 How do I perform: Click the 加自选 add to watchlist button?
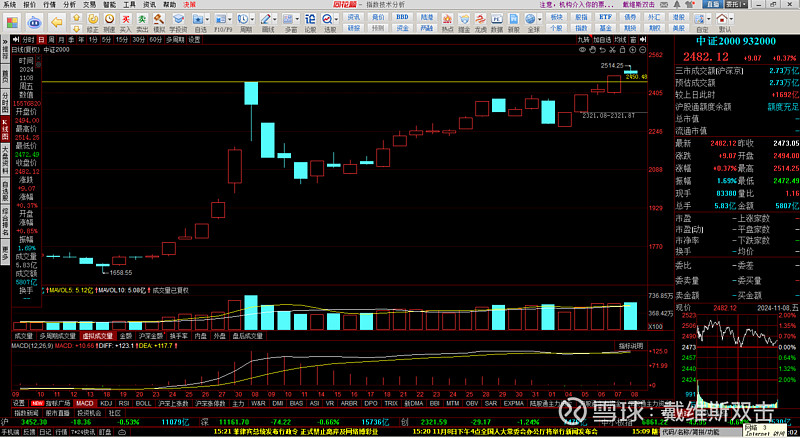point(602,40)
